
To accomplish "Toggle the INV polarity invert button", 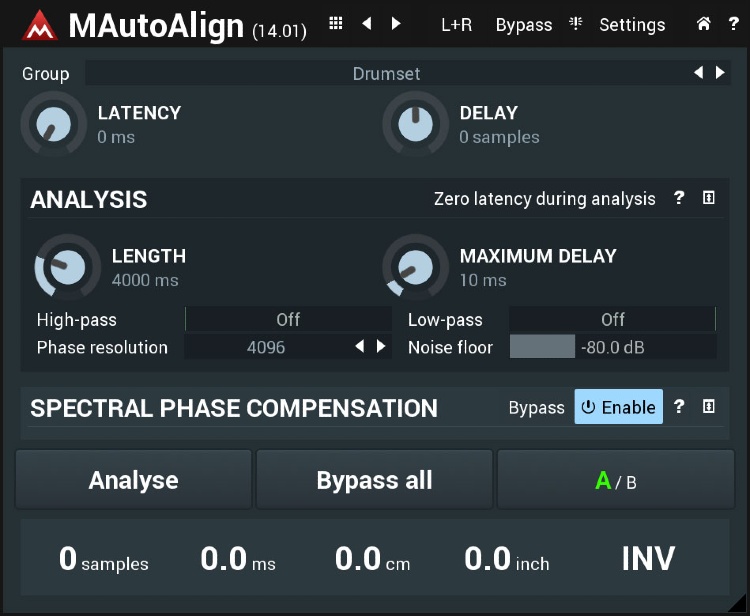I will [x=648, y=558].
